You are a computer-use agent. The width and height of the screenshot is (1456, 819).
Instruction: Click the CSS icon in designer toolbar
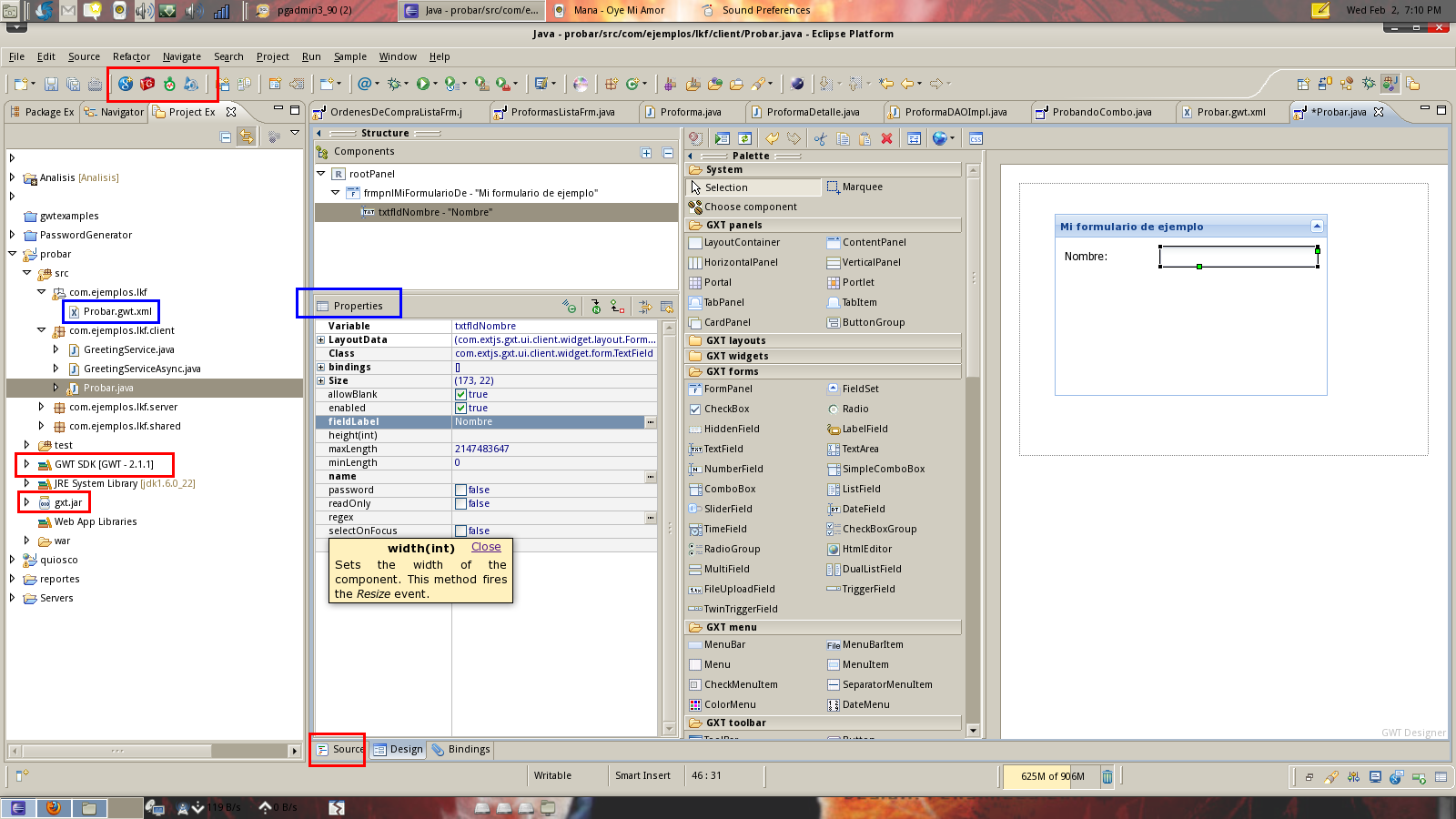click(x=976, y=138)
